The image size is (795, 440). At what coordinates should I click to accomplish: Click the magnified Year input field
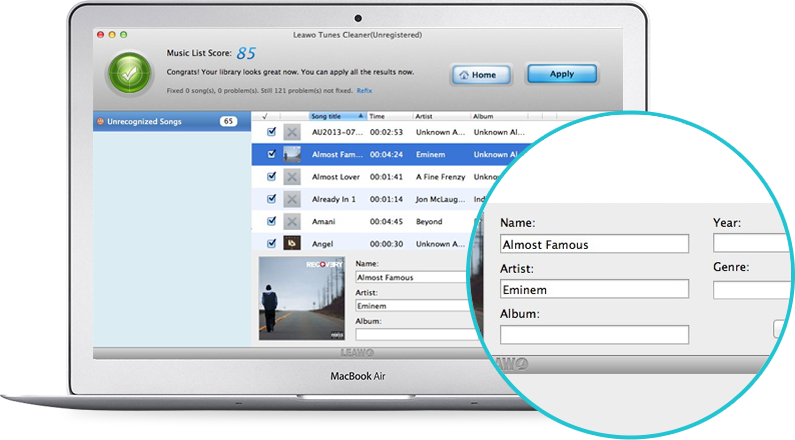coord(751,243)
